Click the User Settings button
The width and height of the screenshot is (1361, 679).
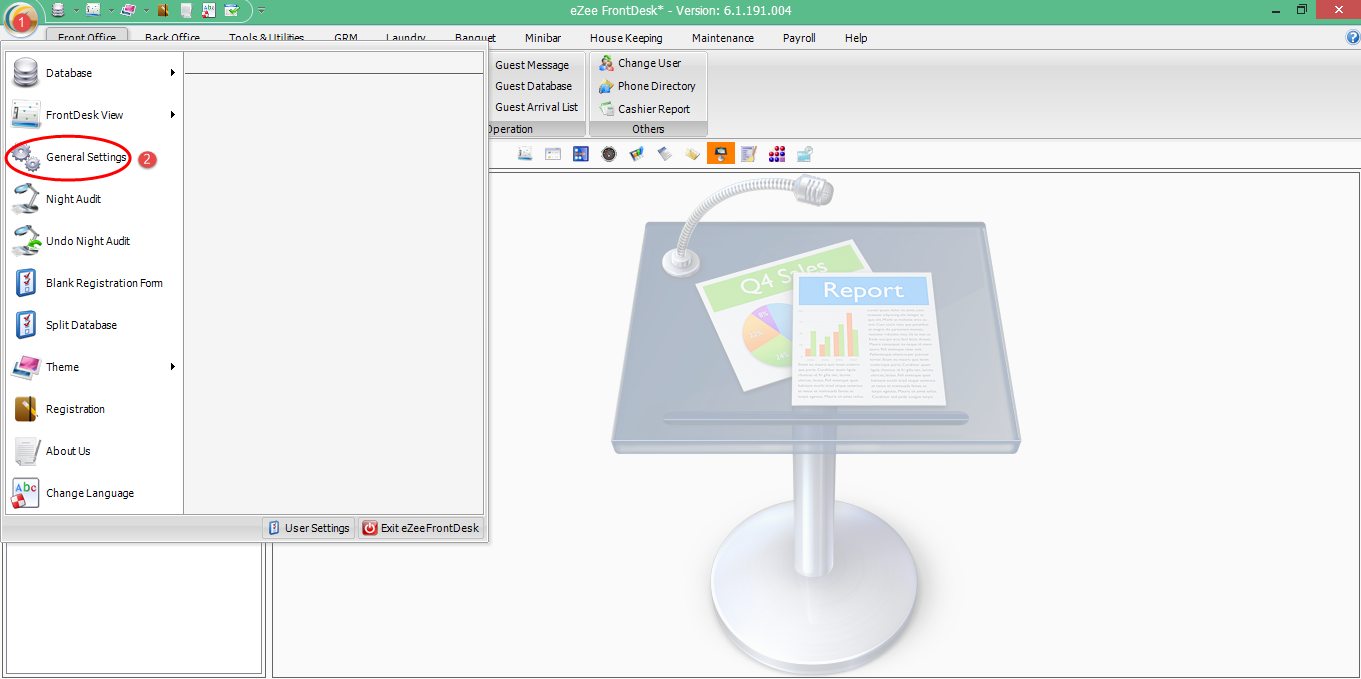point(308,527)
